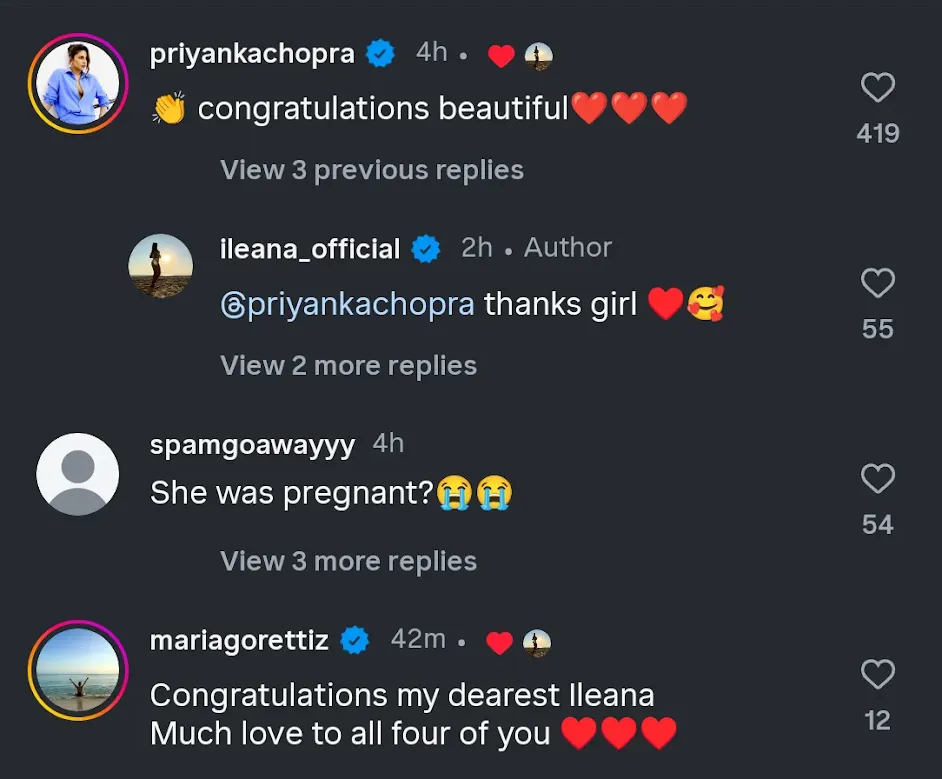Image resolution: width=942 pixels, height=779 pixels.
Task: Open ileana_official username link
Action: click(310, 249)
